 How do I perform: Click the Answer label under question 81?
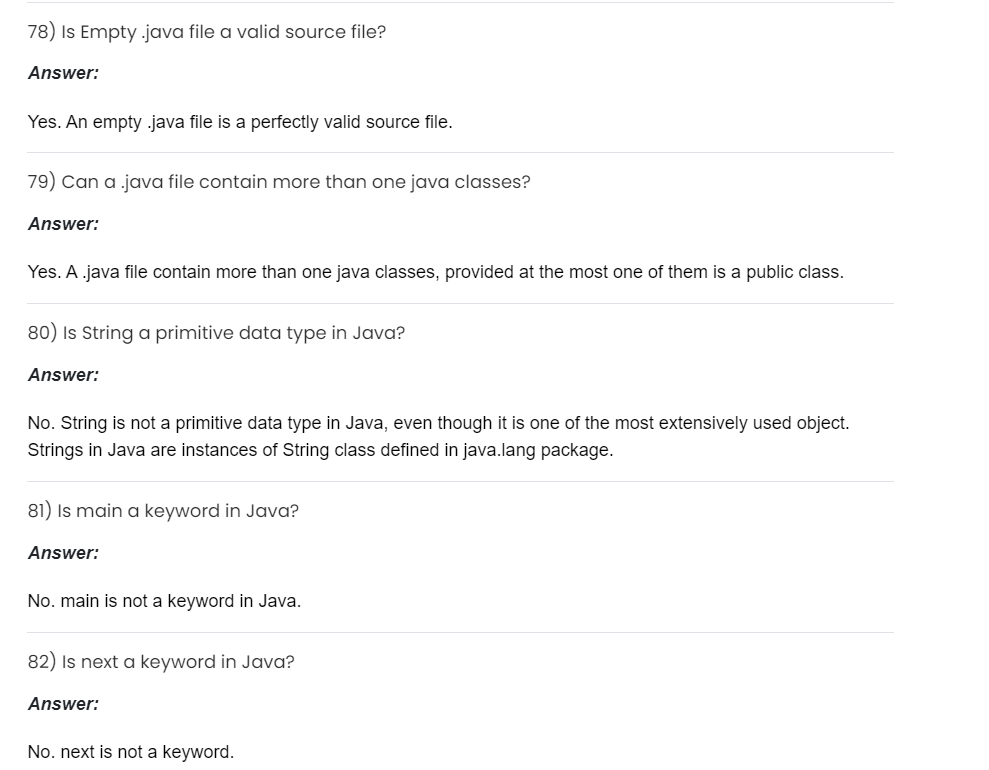pos(63,553)
